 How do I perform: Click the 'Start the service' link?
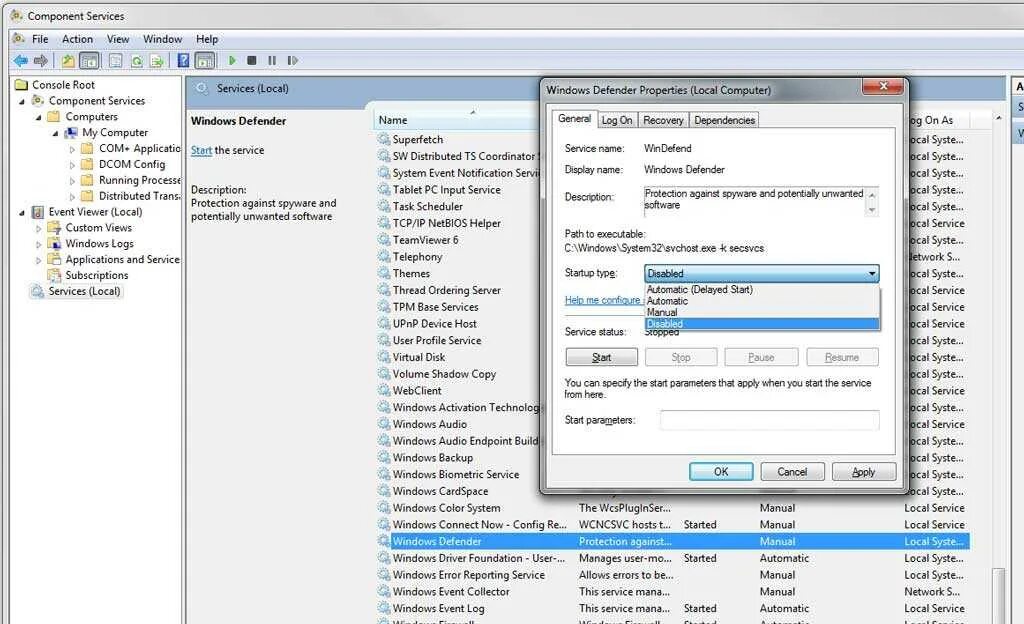[x=201, y=150]
